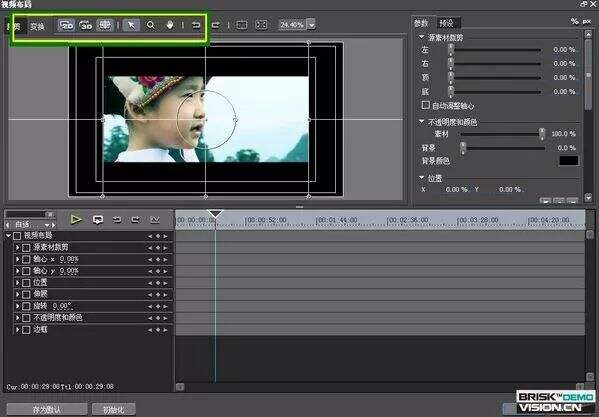Select the magnifier zoom tool
The image size is (599, 417).
point(151,25)
